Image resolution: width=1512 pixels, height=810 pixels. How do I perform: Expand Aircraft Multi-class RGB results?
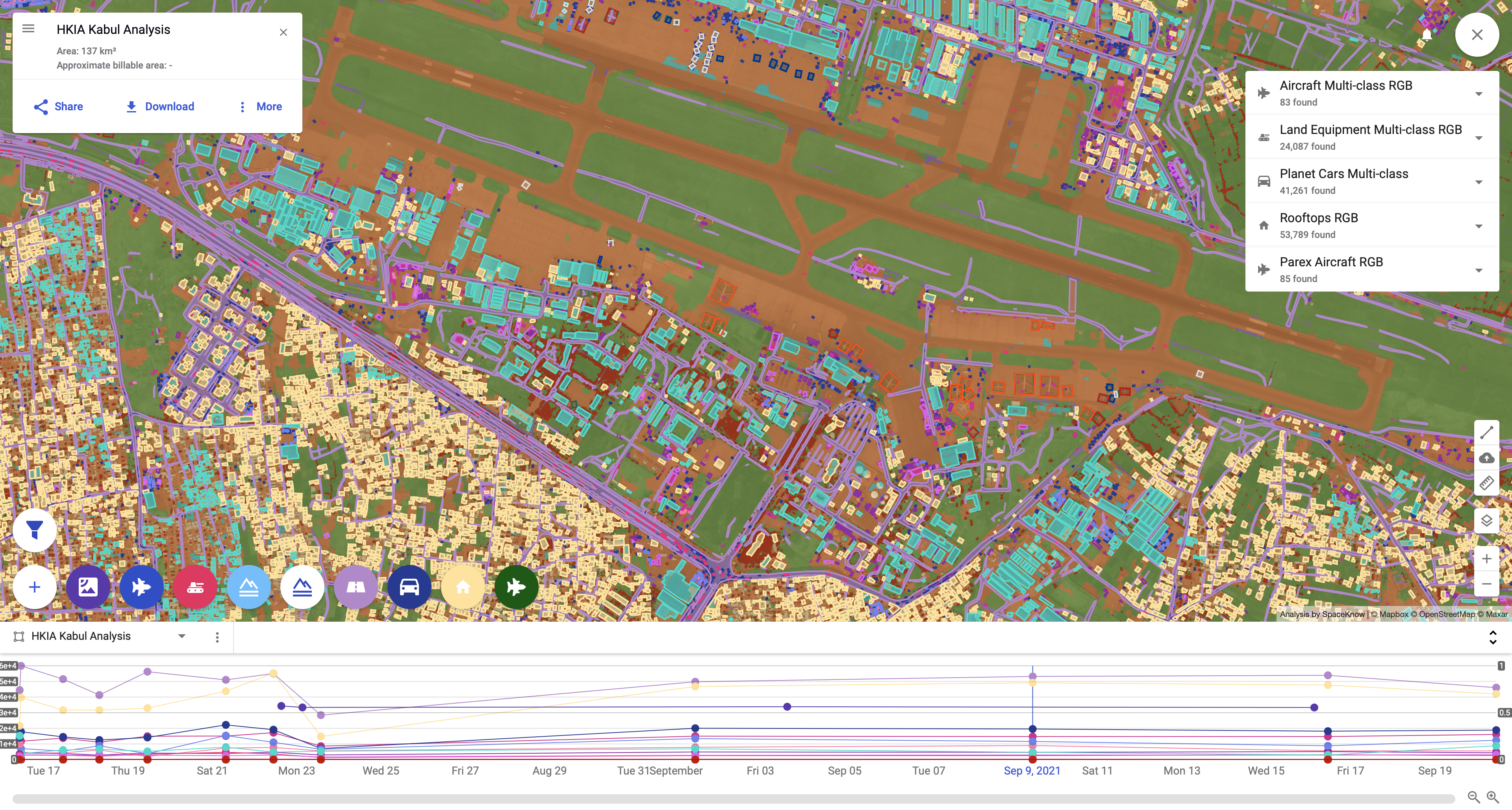click(x=1479, y=94)
